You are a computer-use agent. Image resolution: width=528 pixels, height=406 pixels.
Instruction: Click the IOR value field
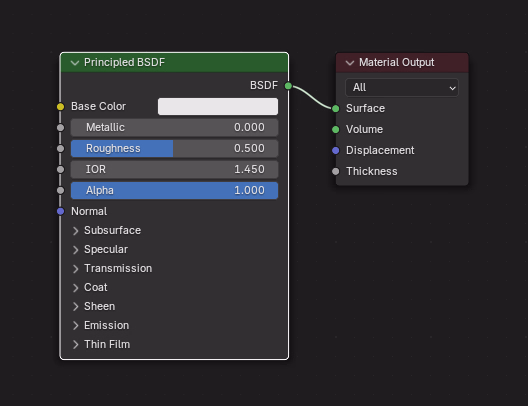[x=174, y=169]
